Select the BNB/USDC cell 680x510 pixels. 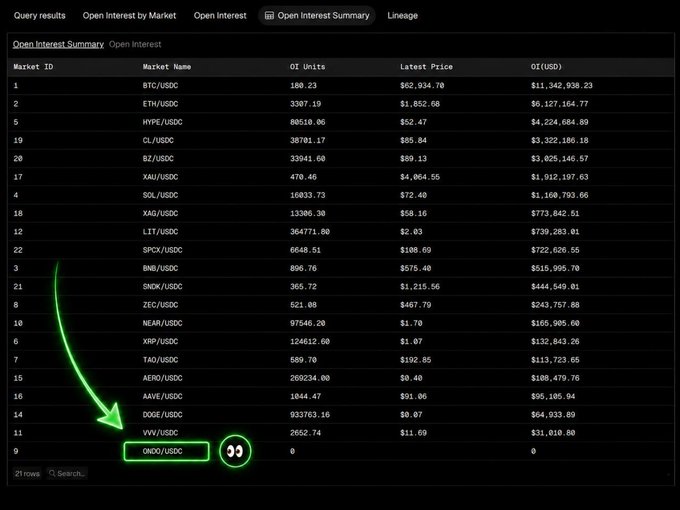(160, 268)
